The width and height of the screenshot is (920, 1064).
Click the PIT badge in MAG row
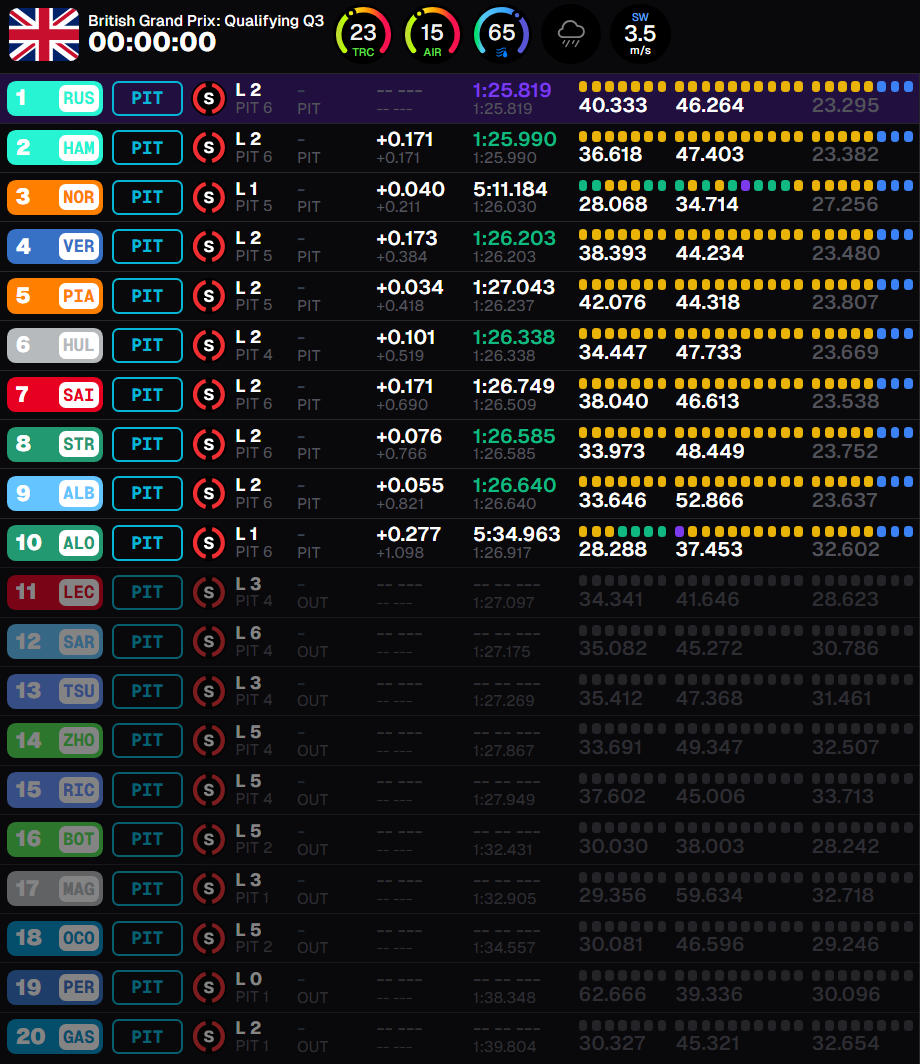(x=147, y=889)
